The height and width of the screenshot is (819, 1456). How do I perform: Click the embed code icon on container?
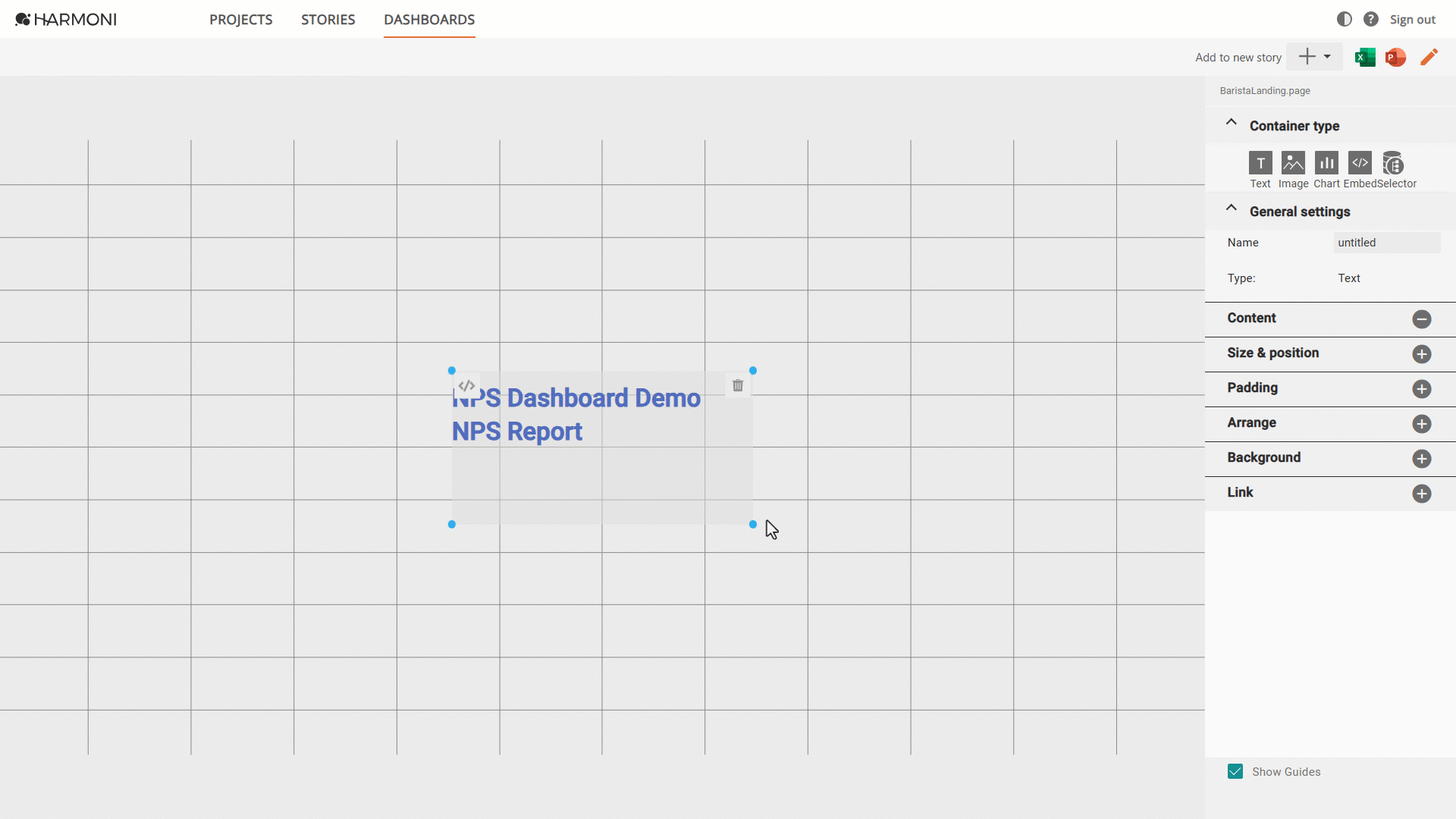coord(466,386)
